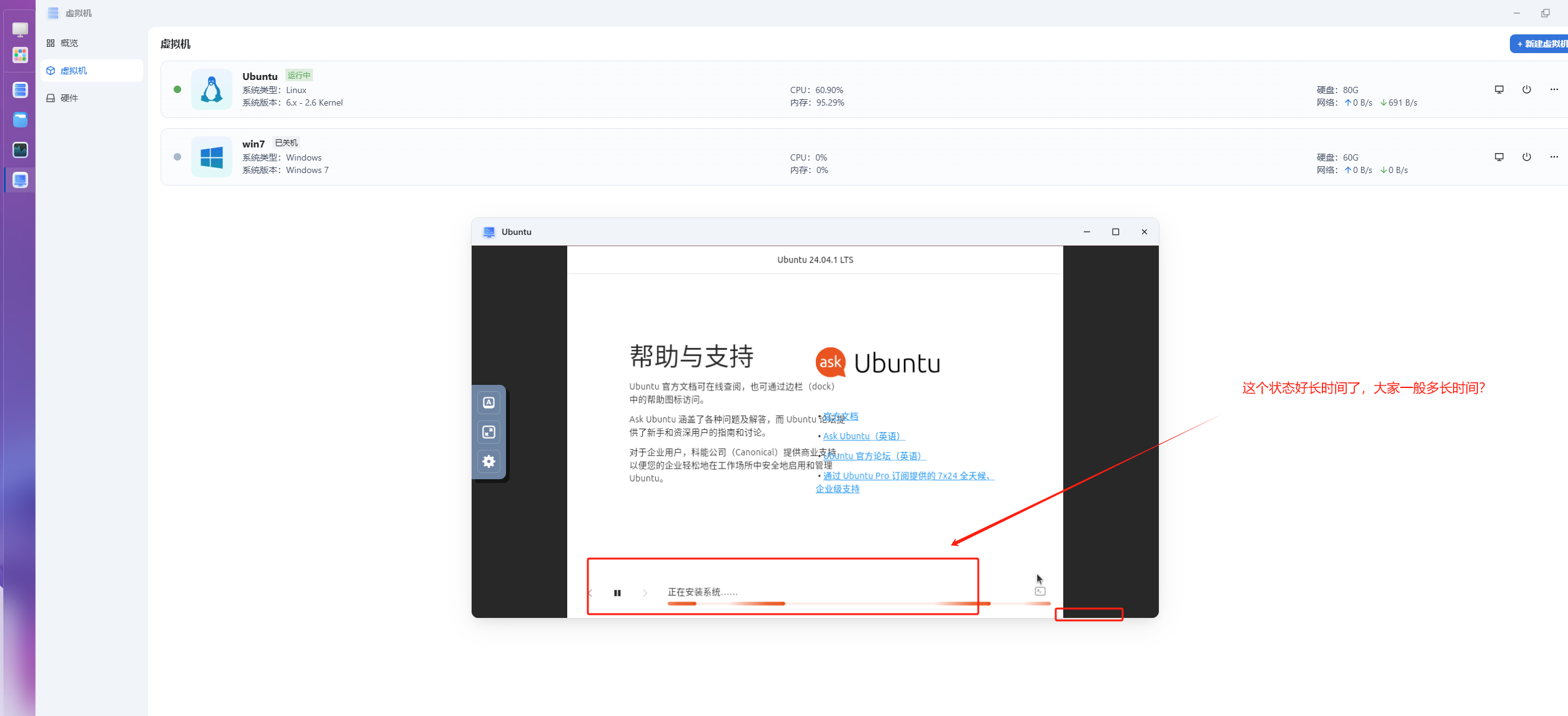Select the 虚拟机 sidebar item

click(92, 71)
